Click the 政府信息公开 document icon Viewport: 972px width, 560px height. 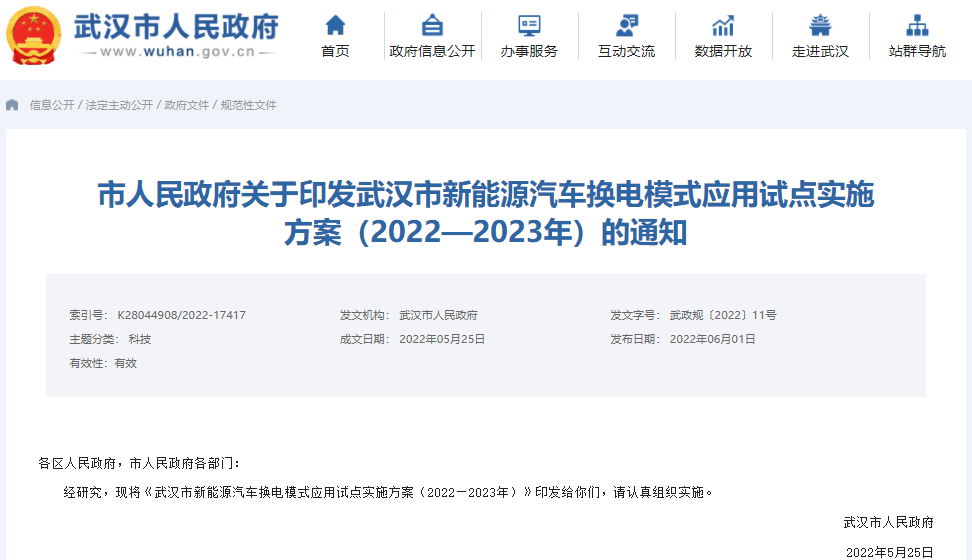(432, 25)
